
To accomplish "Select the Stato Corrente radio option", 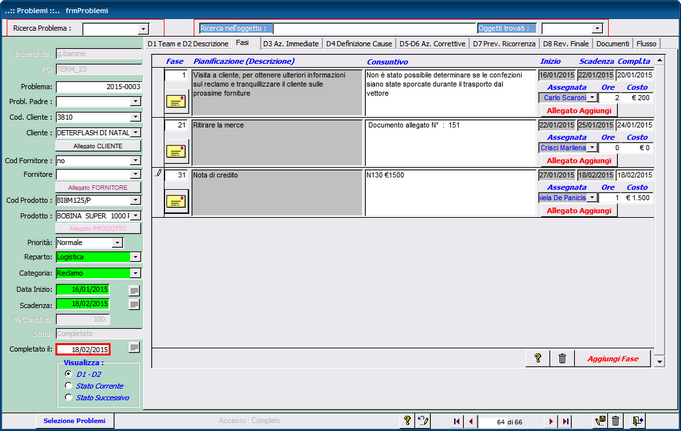I will tap(68, 385).
